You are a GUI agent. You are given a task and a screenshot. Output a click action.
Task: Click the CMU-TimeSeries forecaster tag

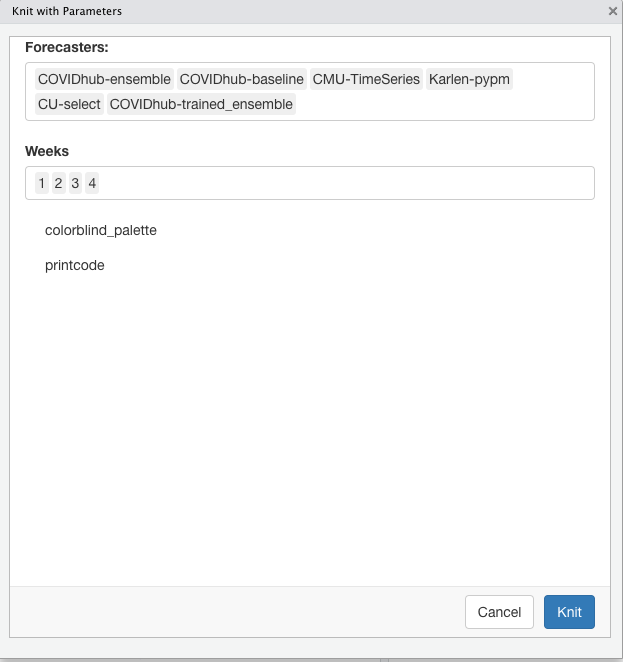coord(366,79)
